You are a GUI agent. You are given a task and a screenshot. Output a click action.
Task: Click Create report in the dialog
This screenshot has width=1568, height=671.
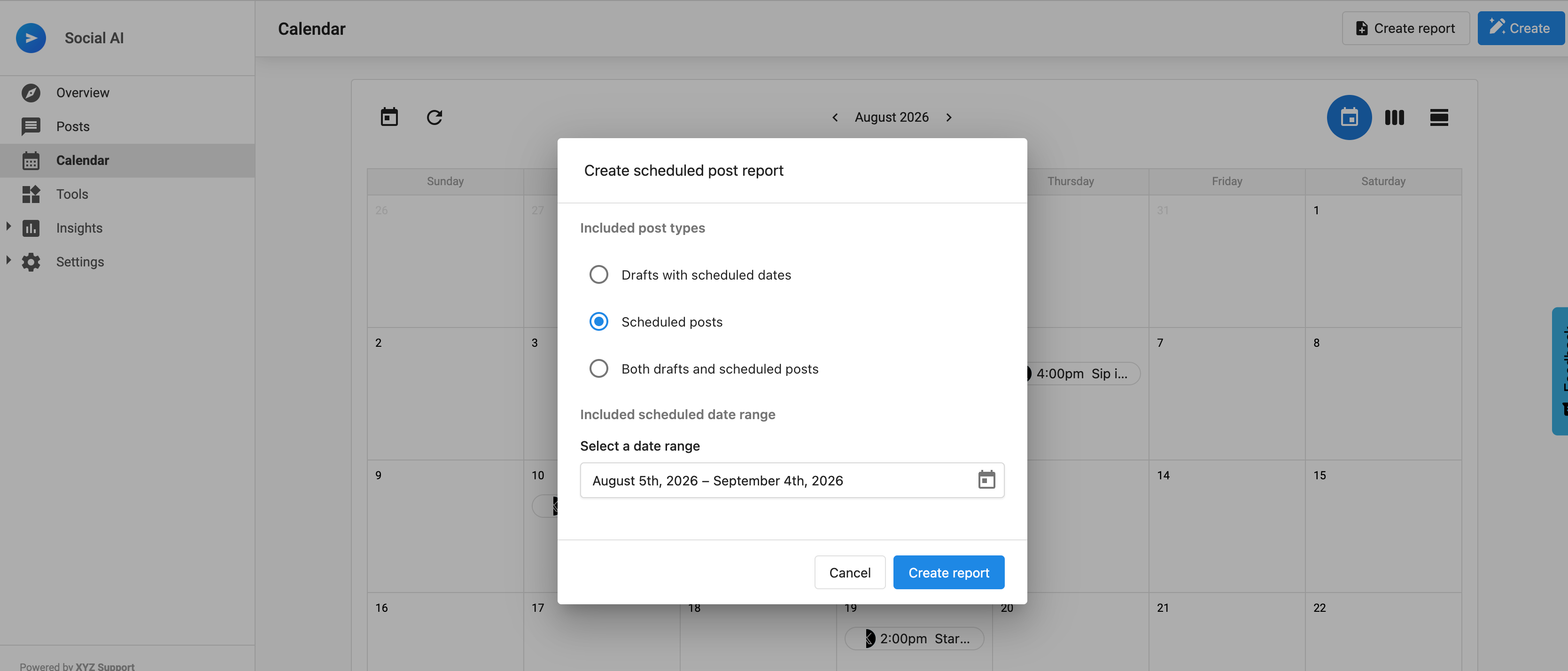pyautogui.click(x=948, y=572)
